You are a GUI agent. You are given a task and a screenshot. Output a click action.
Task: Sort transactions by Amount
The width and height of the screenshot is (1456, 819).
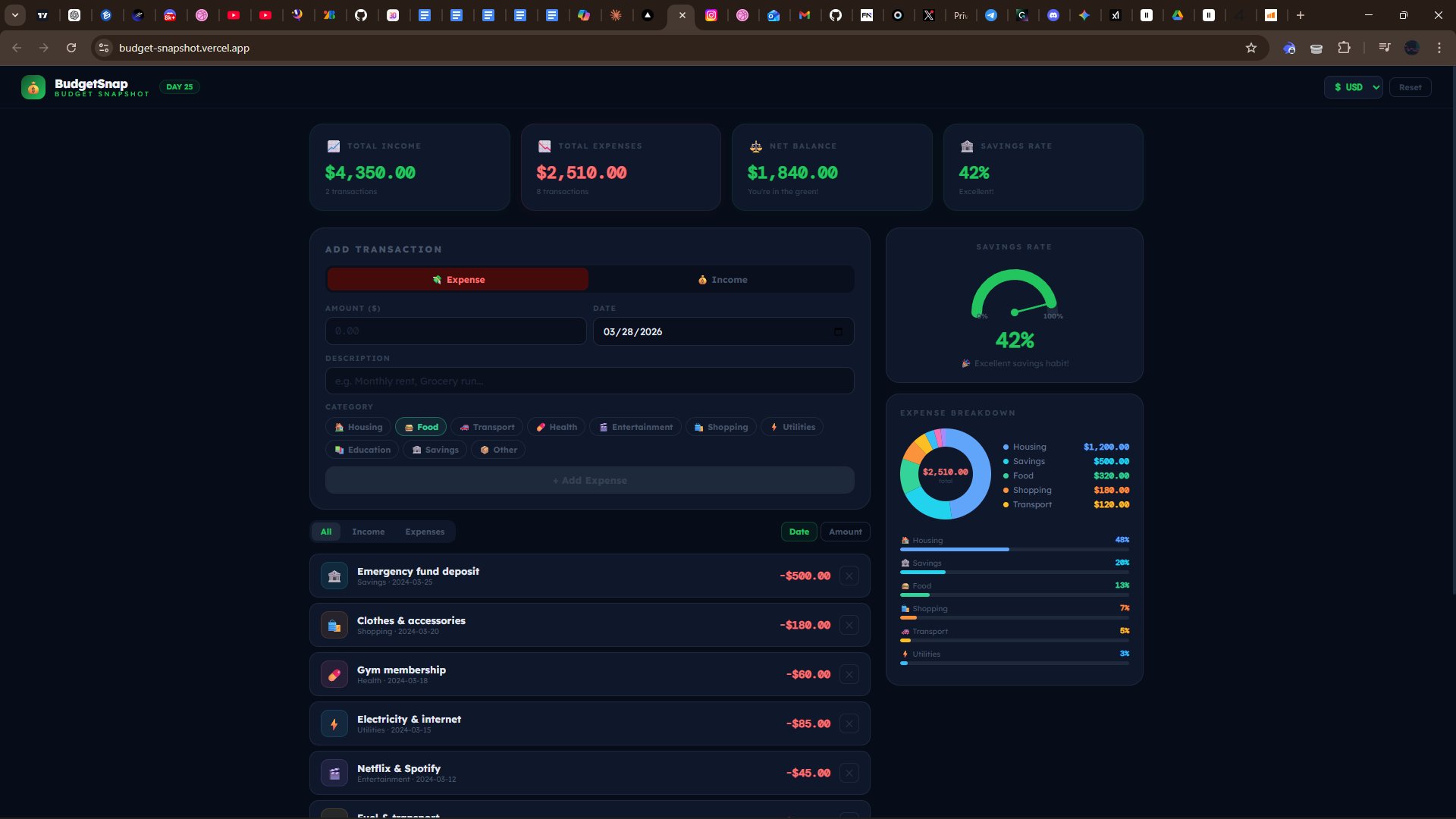(x=845, y=532)
